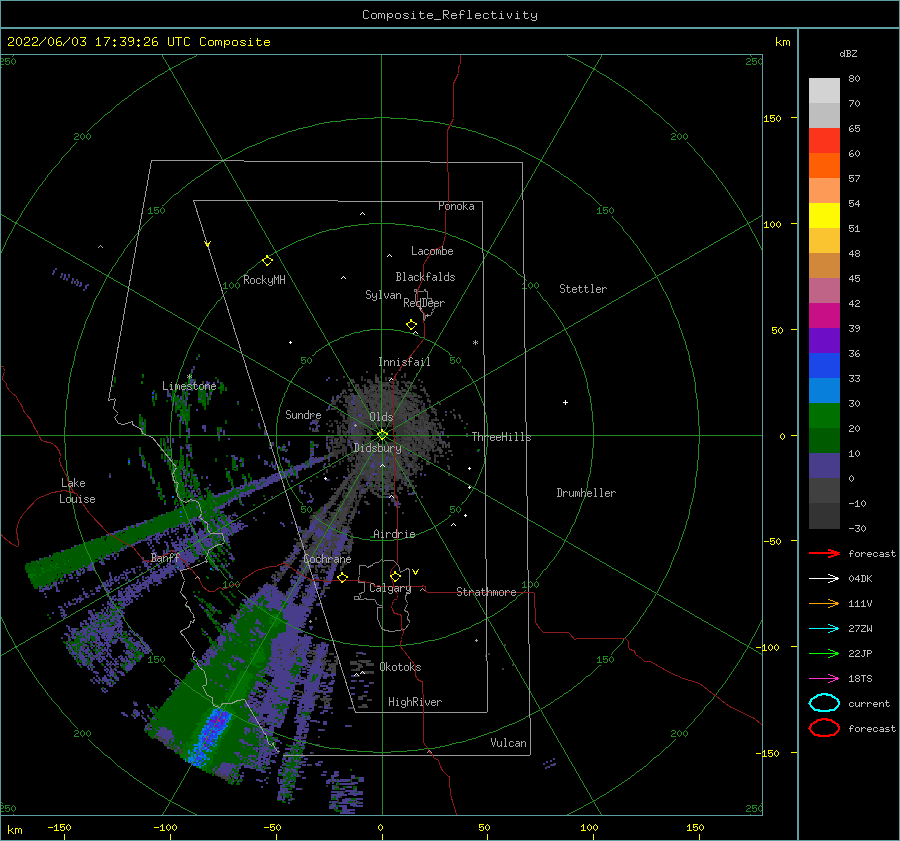Viewport: 900px width, 841px height.
Task: Click the Airdrie city label
Action: pyautogui.click(x=394, y=534)
